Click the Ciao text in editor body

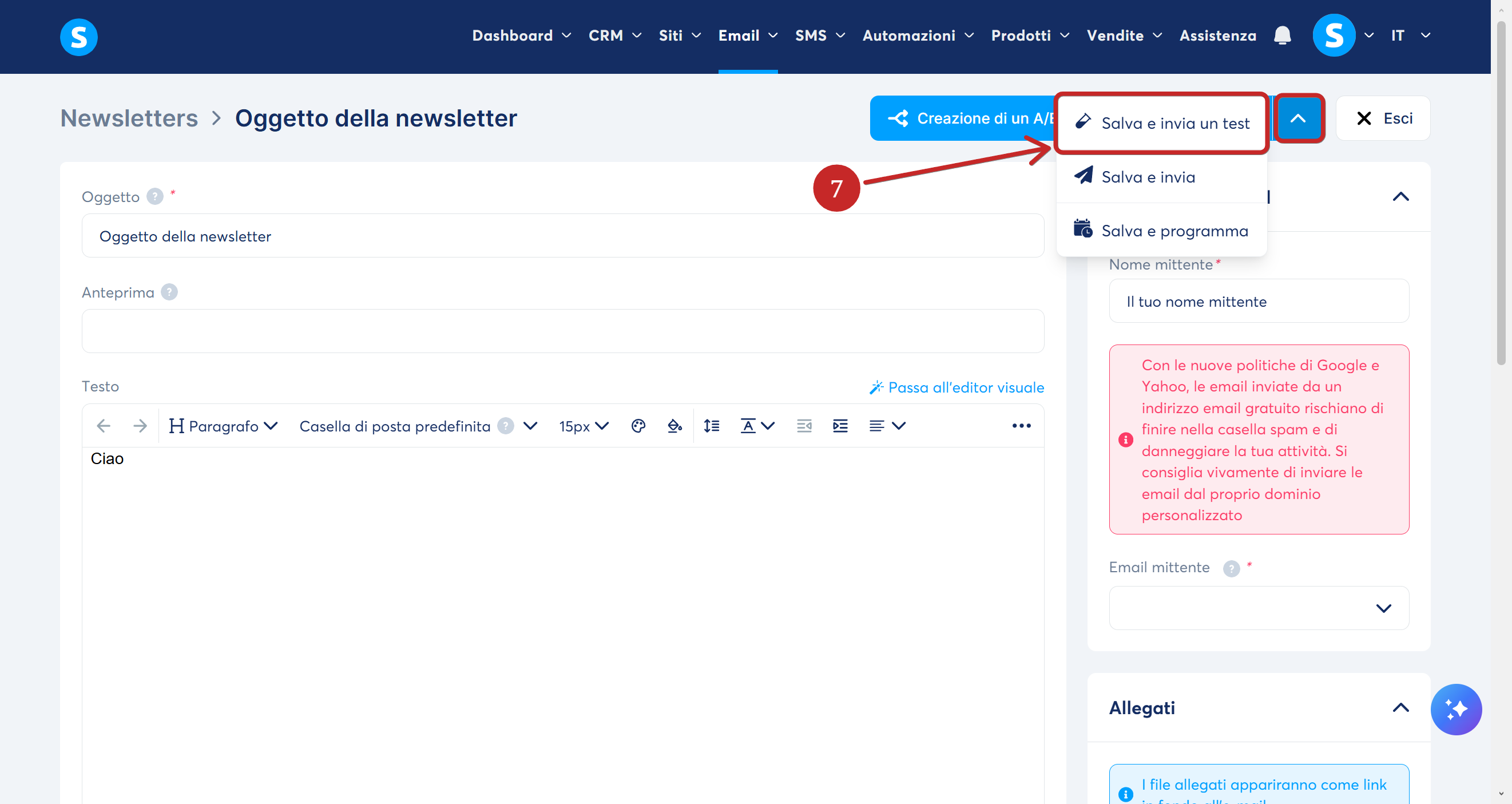(x=107, y=459)
